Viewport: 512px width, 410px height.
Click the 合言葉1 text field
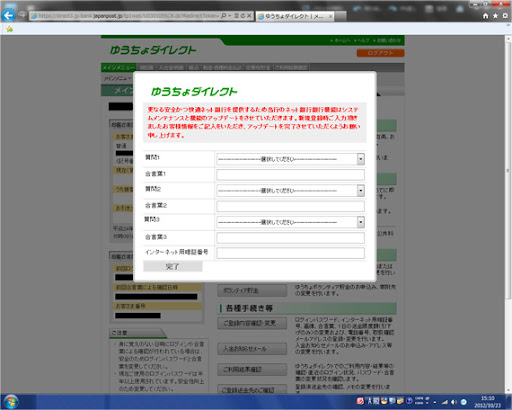pos(290,175)
